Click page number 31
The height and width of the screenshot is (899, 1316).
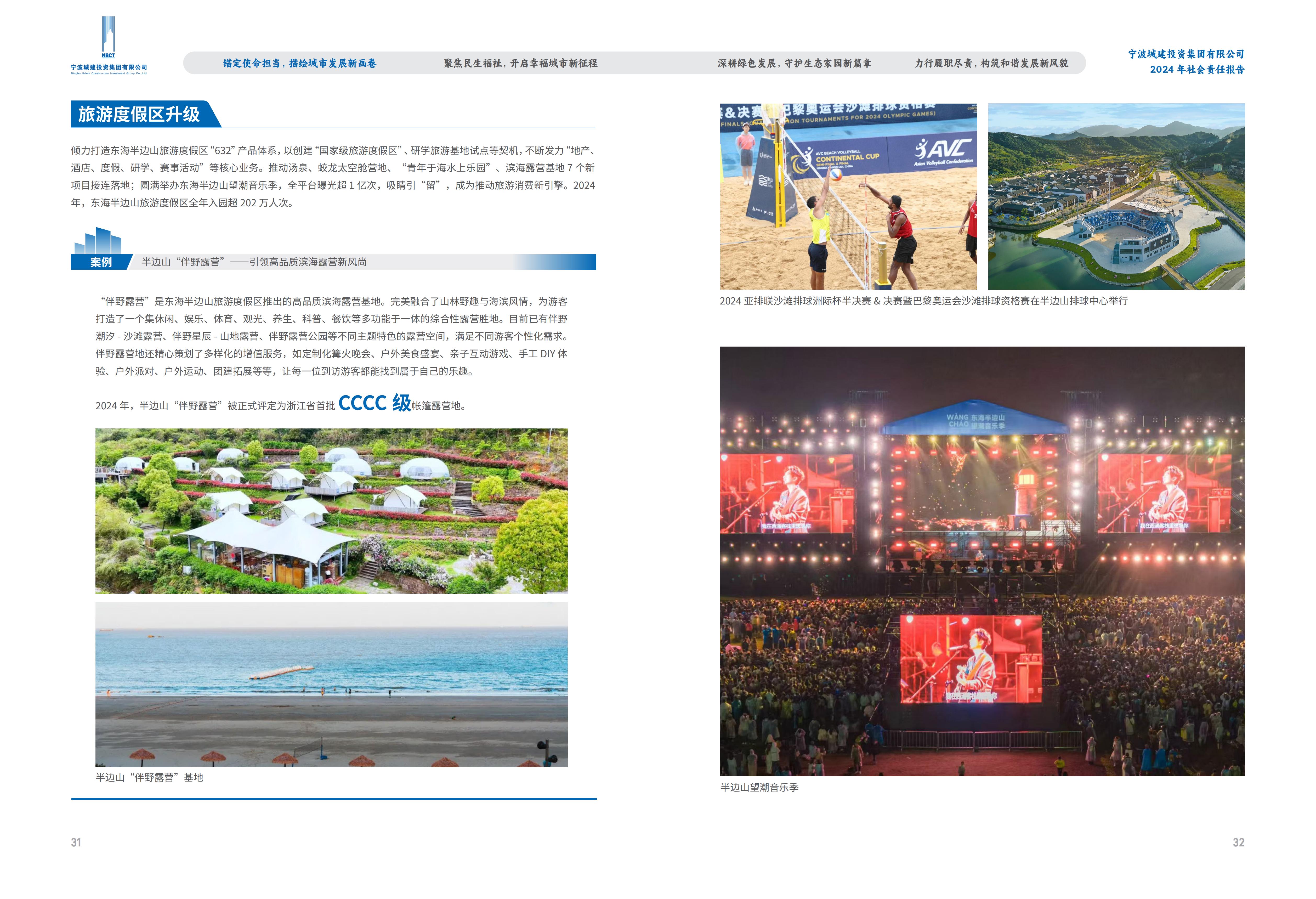click(x=76, y=842)
